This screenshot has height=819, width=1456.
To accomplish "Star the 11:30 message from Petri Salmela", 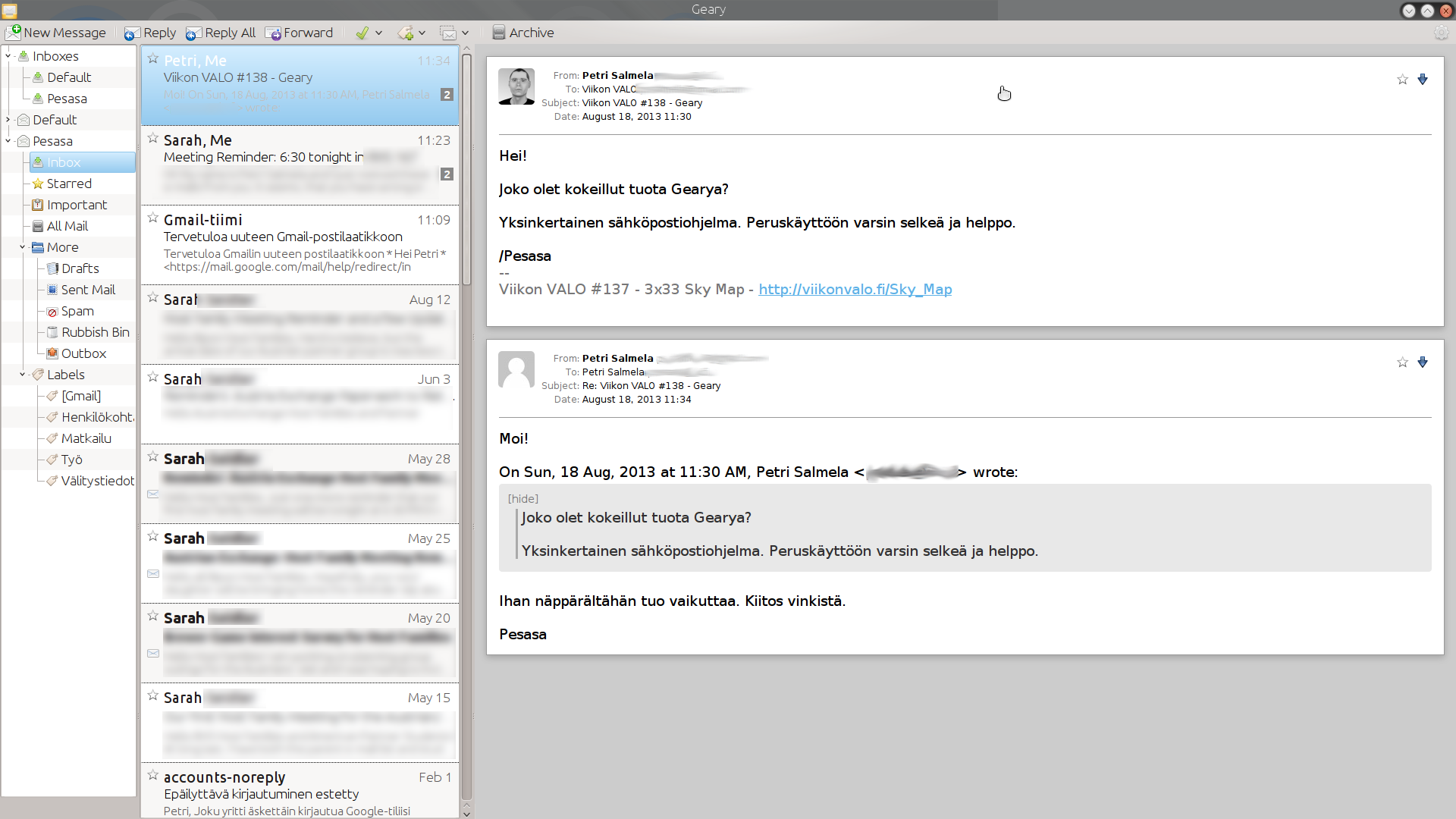I will (1402, 80).
